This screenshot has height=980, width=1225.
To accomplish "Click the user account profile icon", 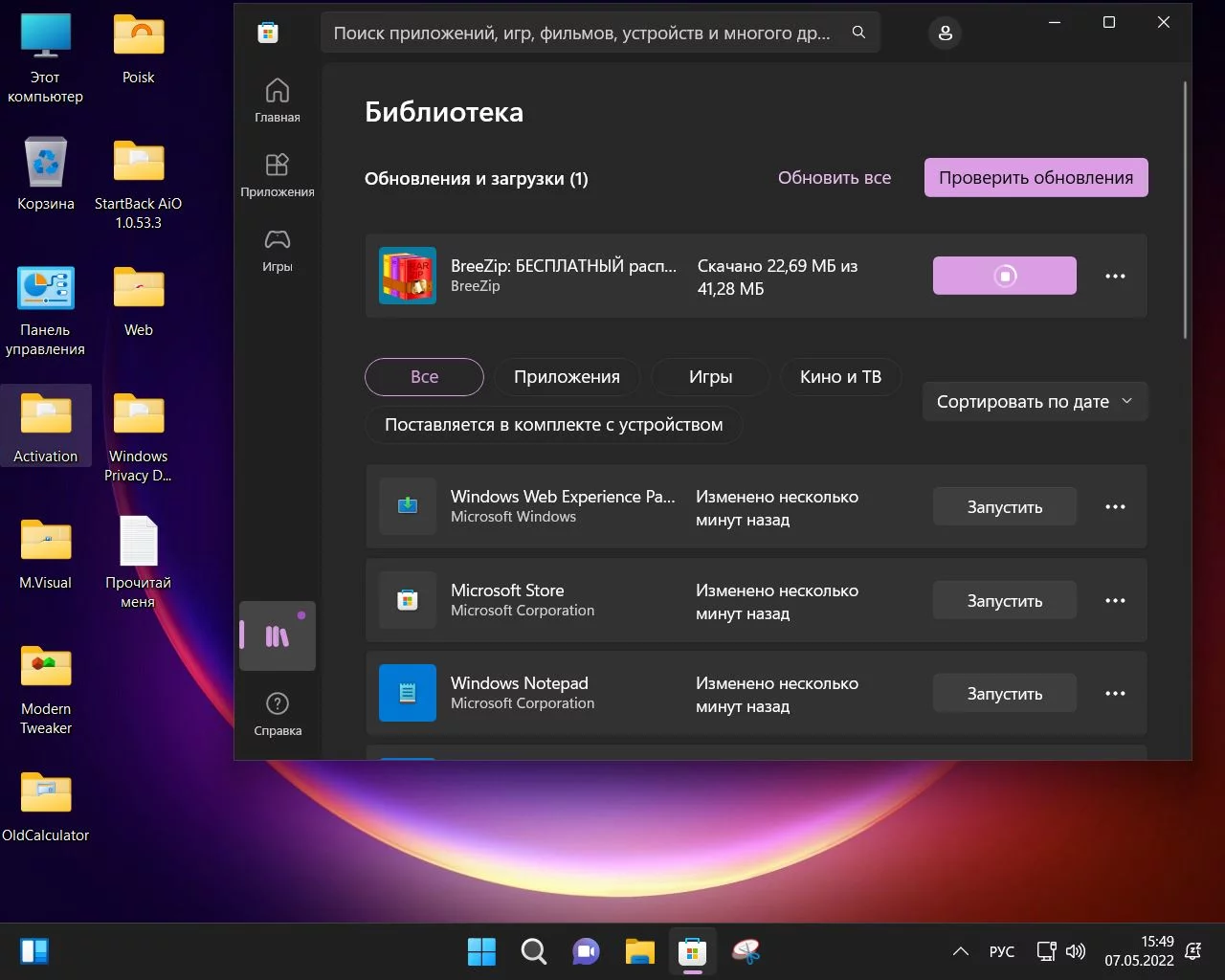I will (945, 33).
